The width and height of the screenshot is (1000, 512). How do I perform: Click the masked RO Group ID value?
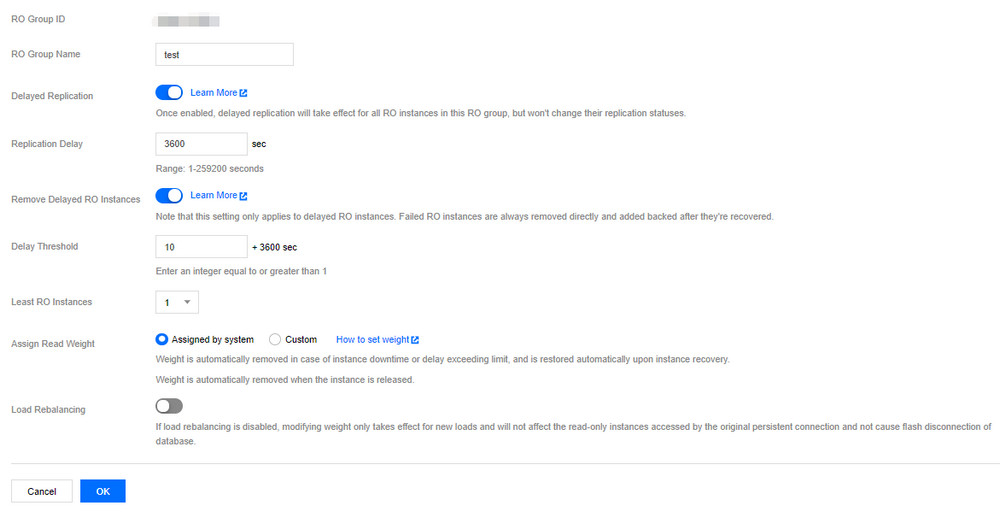point(187,20)
